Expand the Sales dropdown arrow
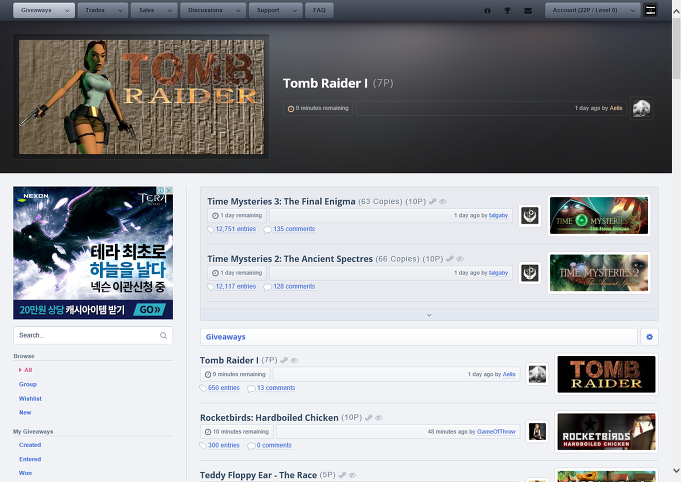Screen dimensions: 681x482 click(x=170, y=10)
